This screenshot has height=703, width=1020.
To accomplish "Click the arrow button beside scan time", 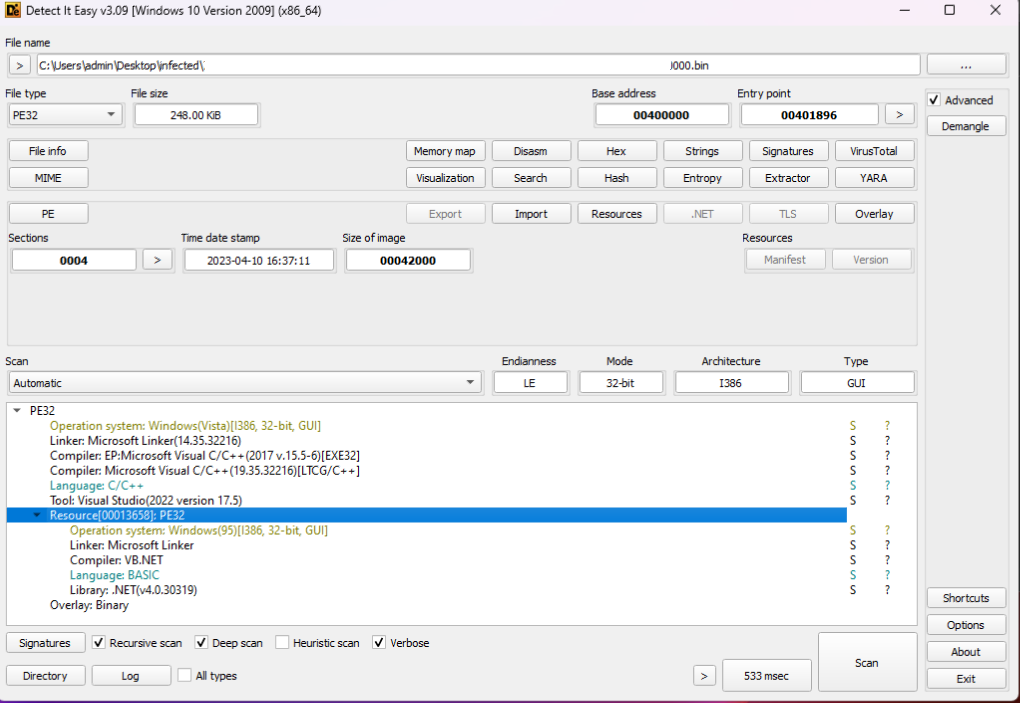I will [x=704, y=676].
